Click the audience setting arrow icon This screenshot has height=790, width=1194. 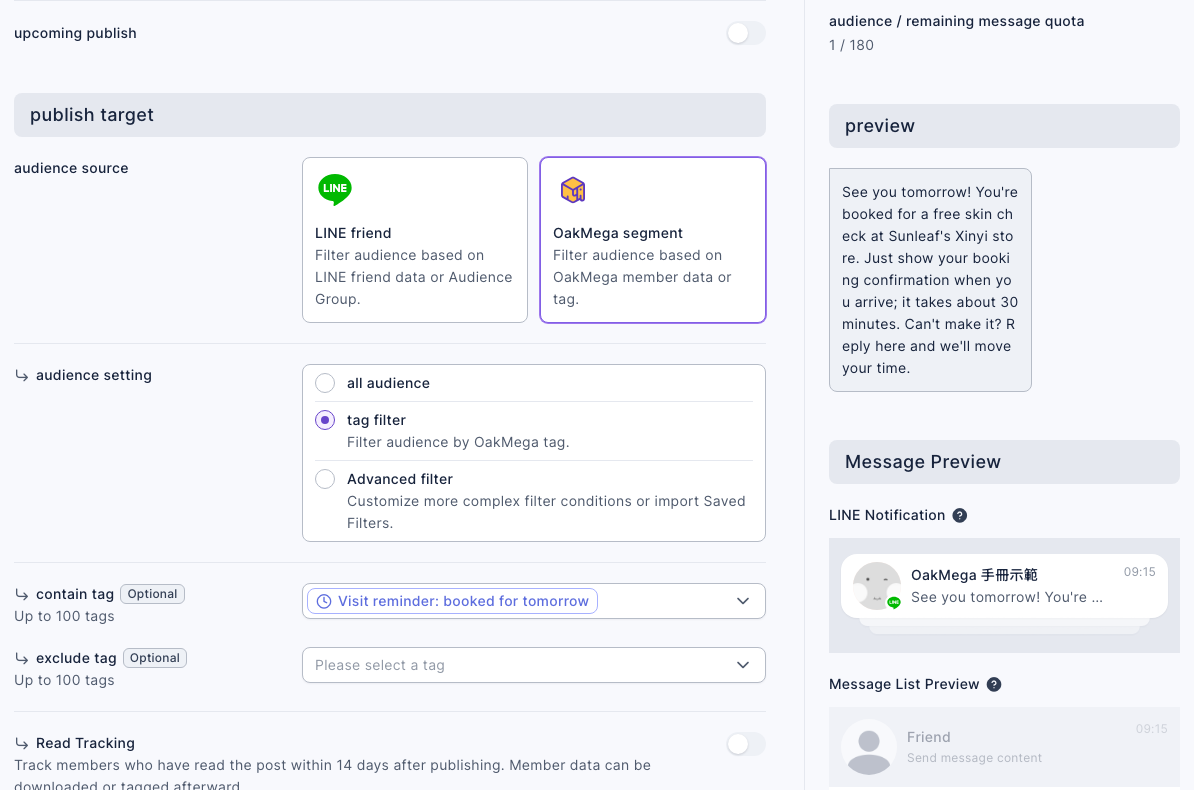22,376
